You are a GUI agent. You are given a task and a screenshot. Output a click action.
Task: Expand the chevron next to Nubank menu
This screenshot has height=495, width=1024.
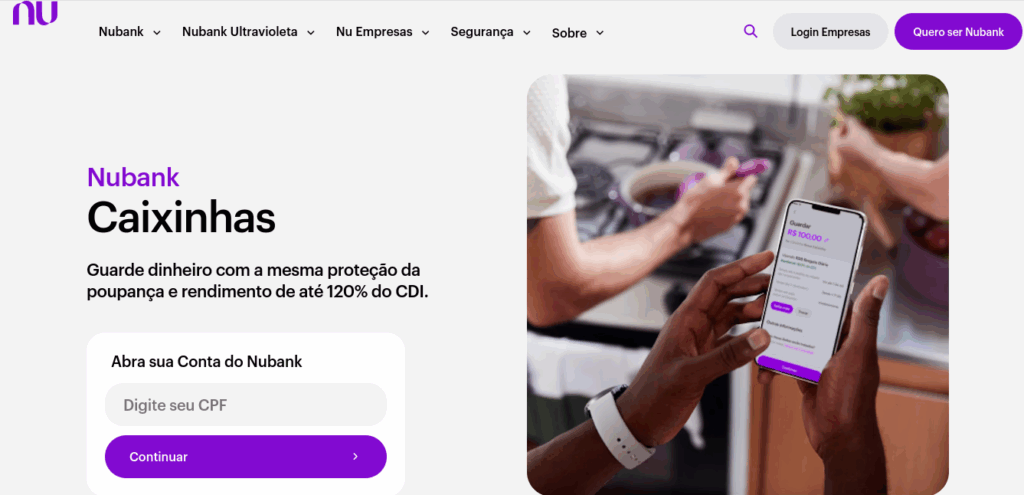click(x=157, y=33)
